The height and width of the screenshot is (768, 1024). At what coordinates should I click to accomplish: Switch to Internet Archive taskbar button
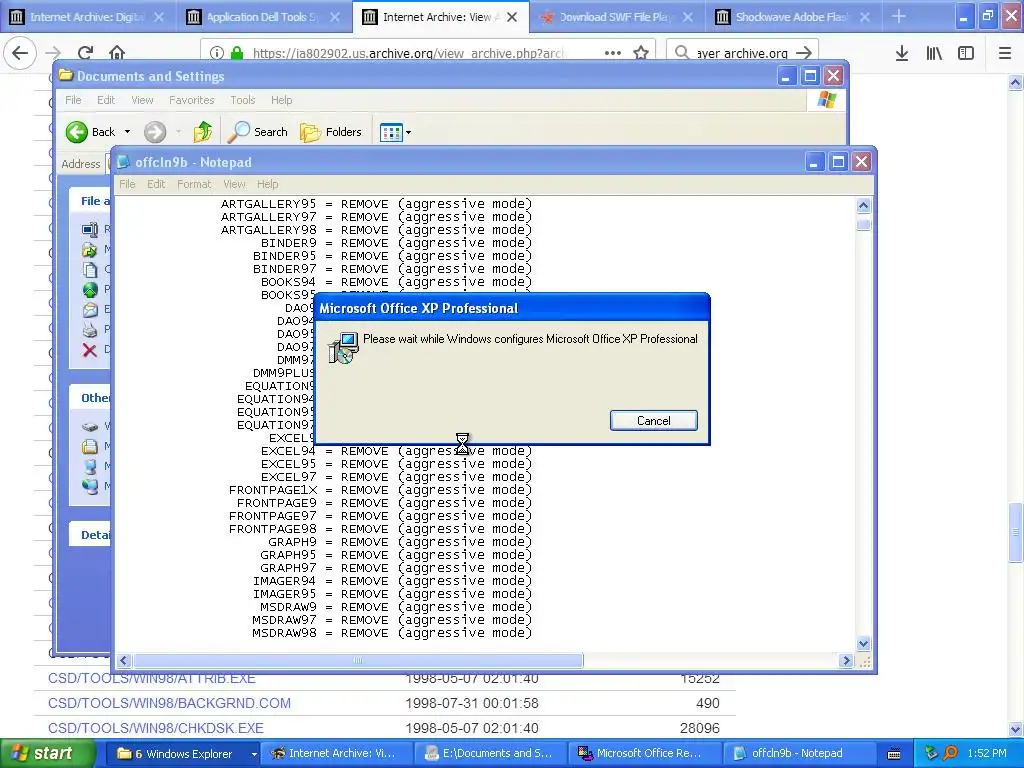tap(336, 754)
